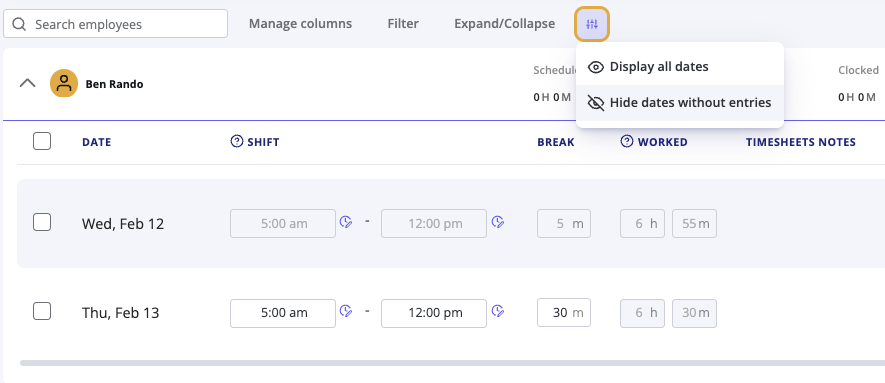Click the help icon next to WORKED
885x383 pixels.
pos(626,142)
